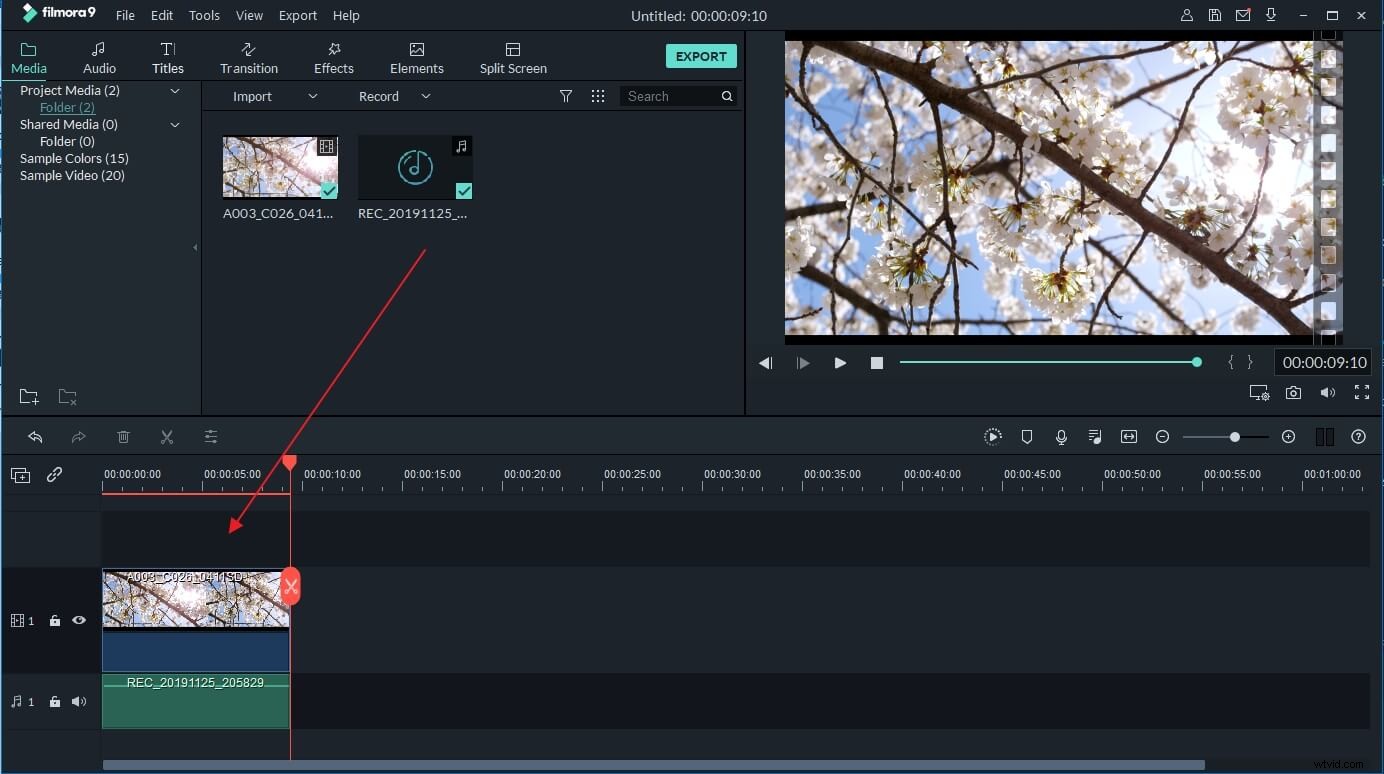The image size is (1384, 774).
Task: Hide the video track with the eye toggle
Action: [x=79, y=620]
